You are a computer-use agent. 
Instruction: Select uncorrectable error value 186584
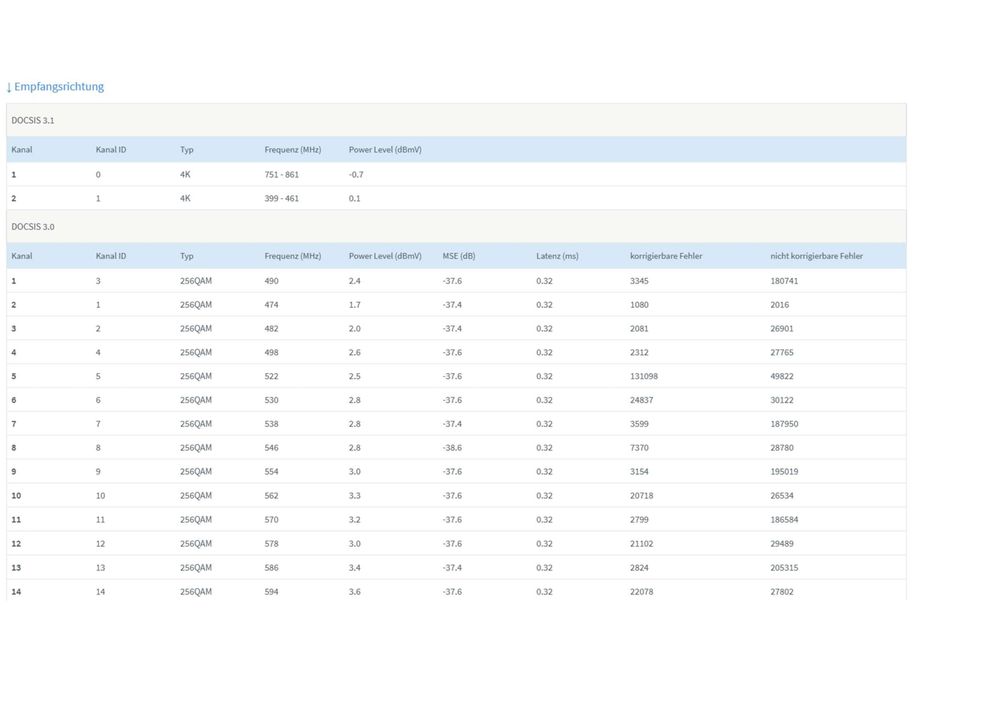point(784,520)
